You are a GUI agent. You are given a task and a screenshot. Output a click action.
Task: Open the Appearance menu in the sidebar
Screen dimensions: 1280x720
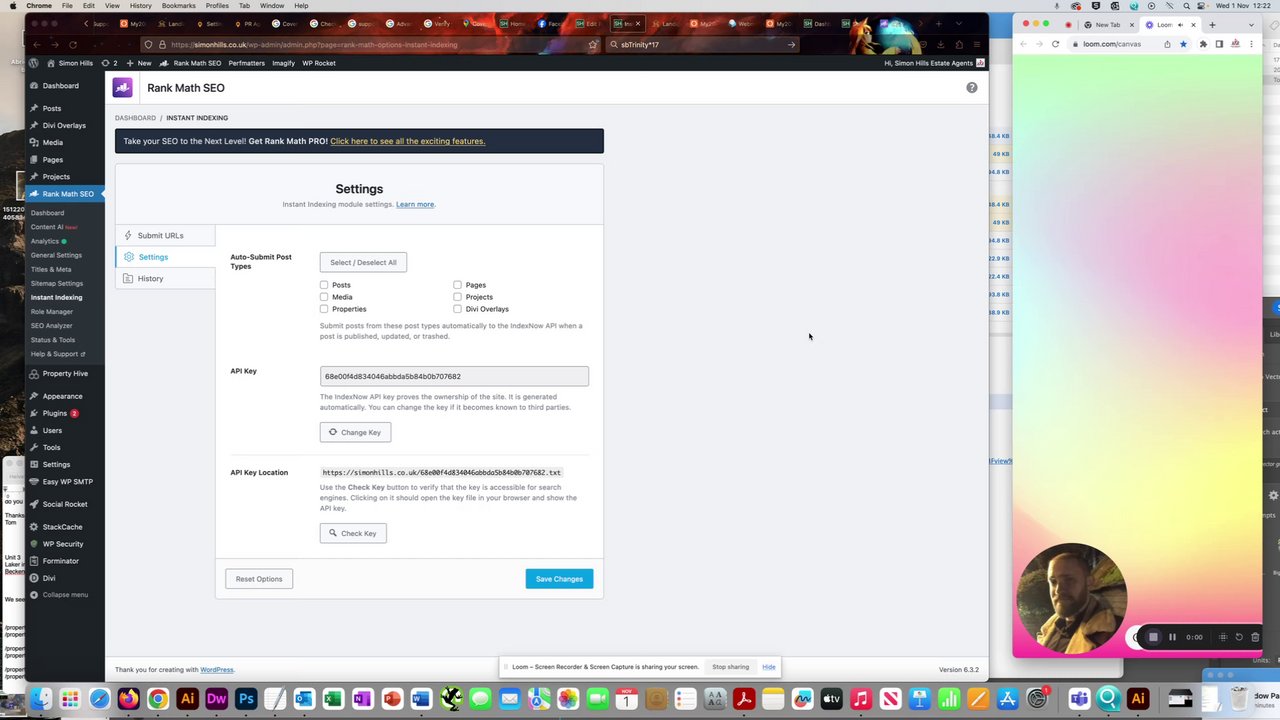(x=62, y=396)
